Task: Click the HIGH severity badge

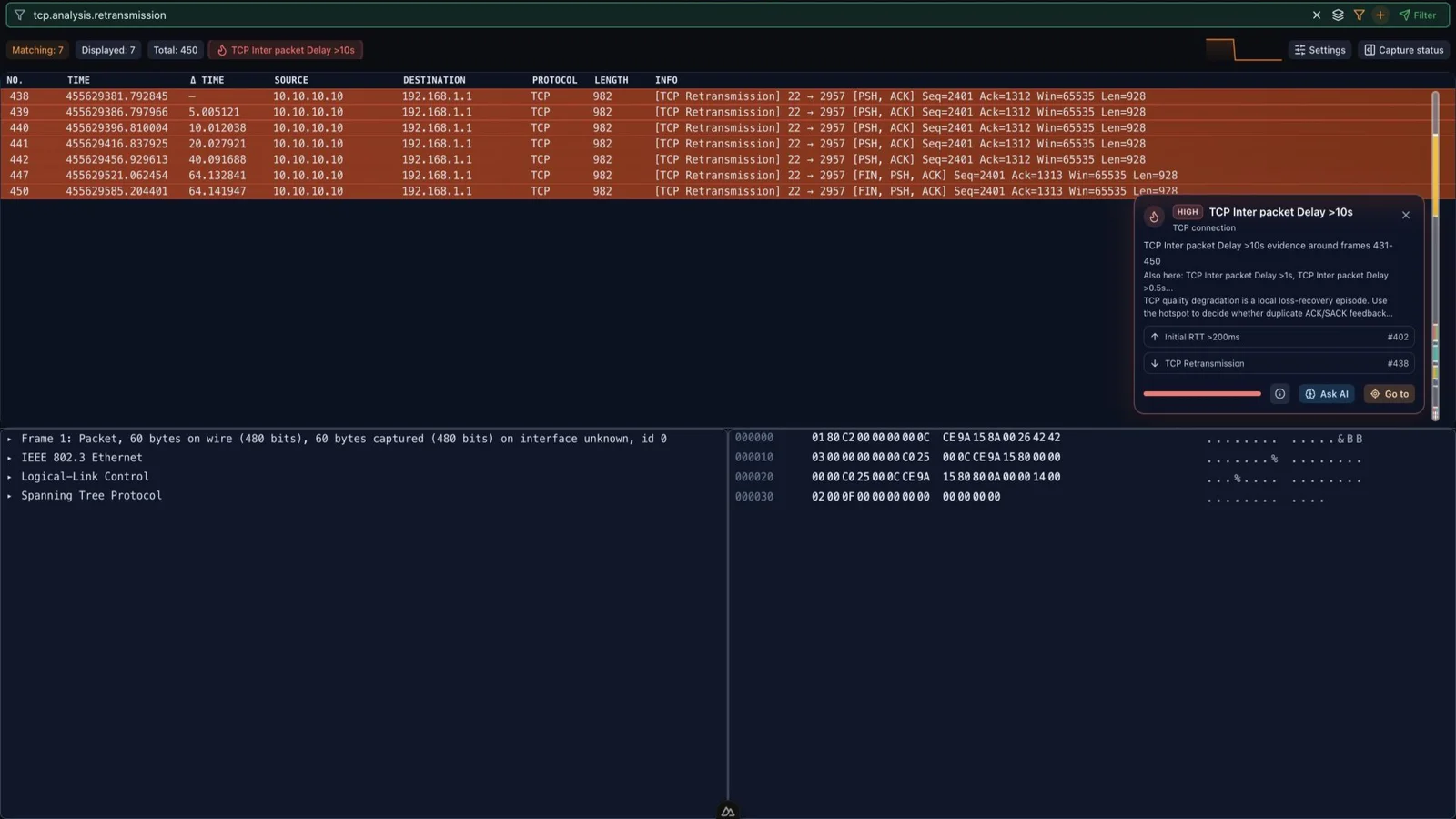Action: click(x=1188, y=212)
